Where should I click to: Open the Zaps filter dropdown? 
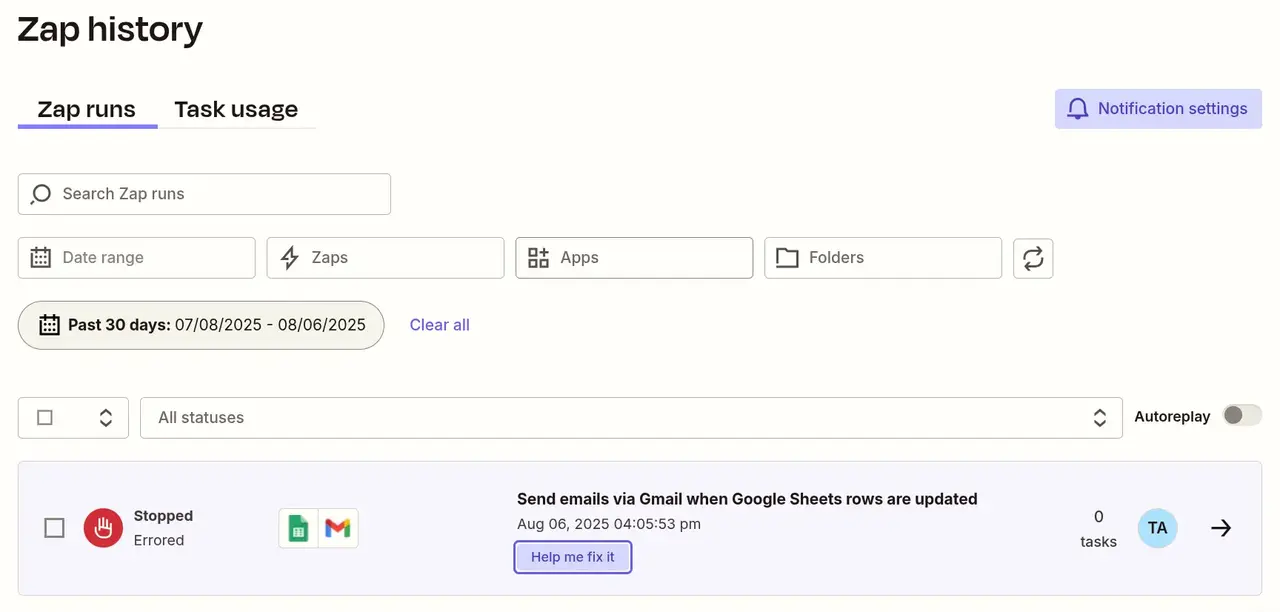(385, 258)
